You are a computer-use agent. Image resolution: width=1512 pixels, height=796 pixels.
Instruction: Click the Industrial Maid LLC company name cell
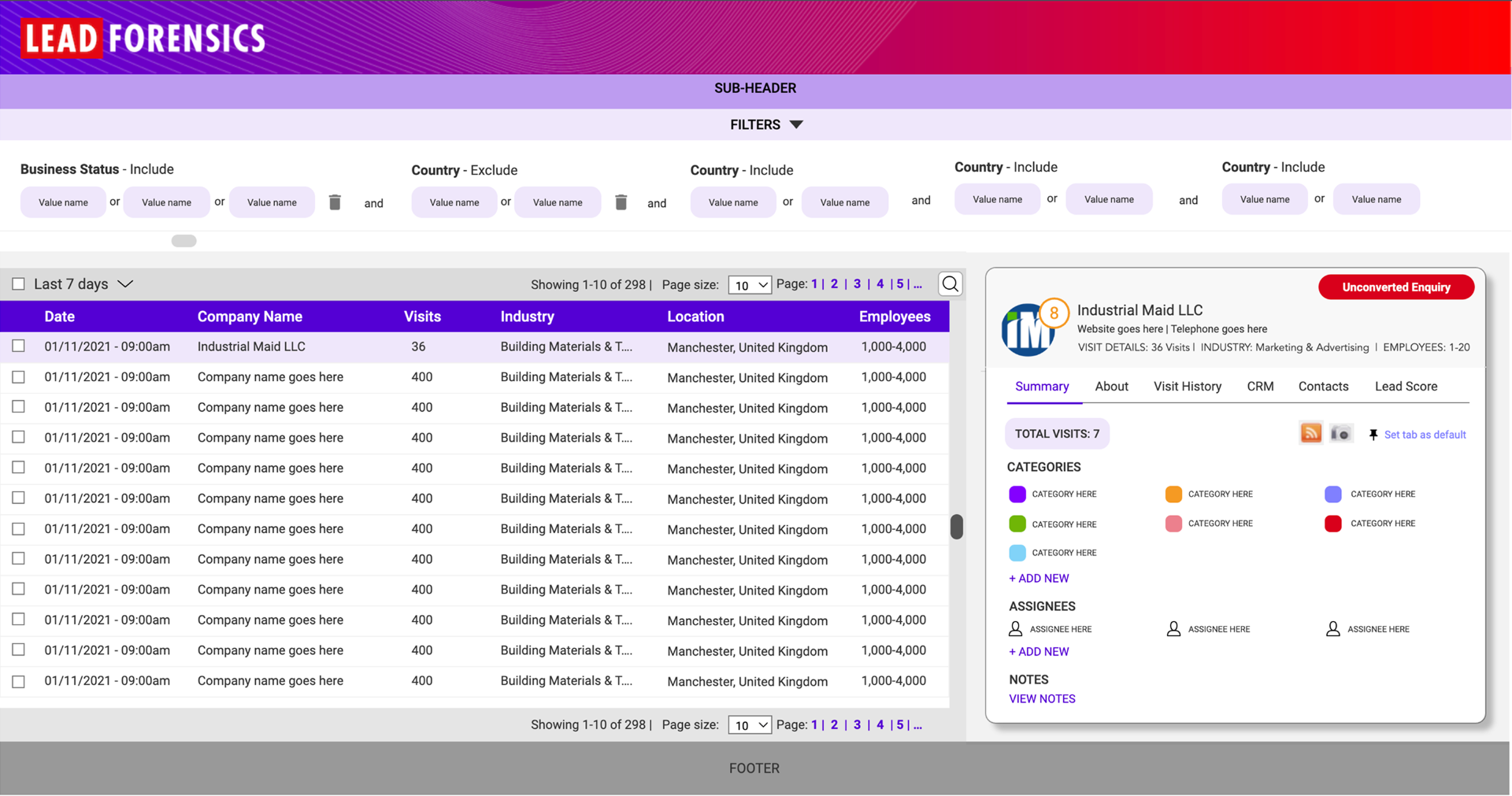click(251, 346)
